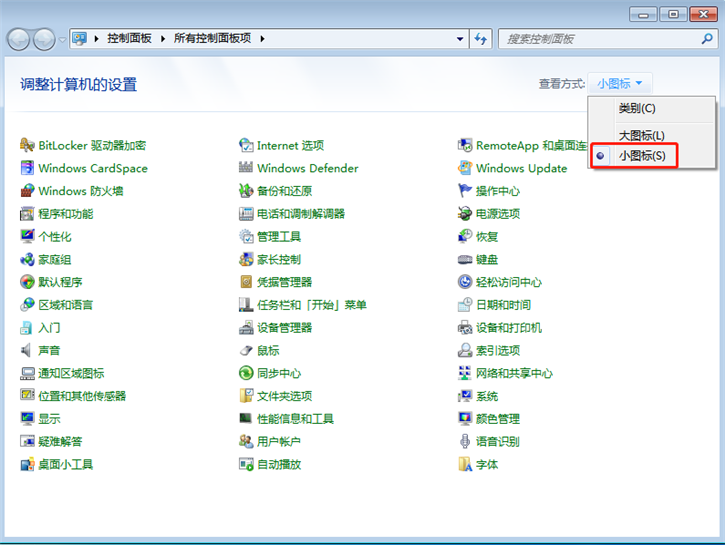Open the address bar history dropdown arrow
Image resolution: width=725 pixels, height=545 pixels.
click(x=460, y=39)
